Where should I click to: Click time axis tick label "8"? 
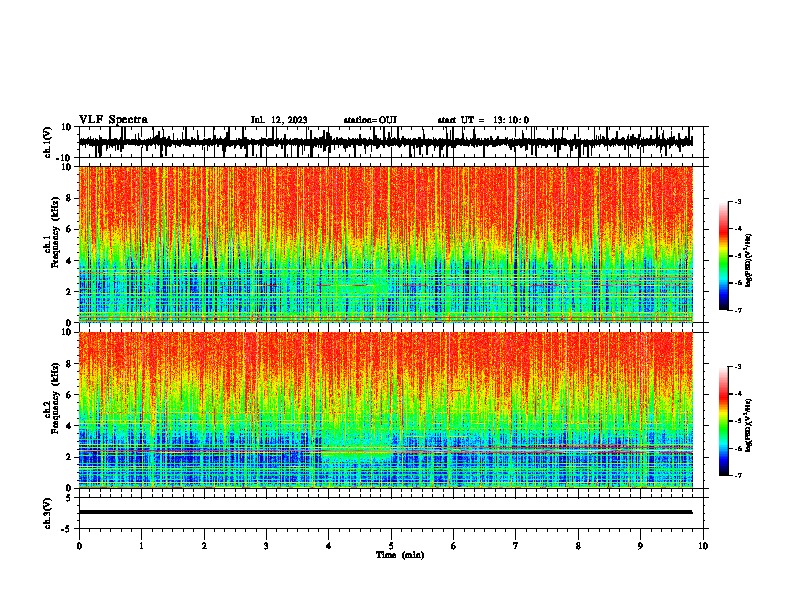click(578, 546)
